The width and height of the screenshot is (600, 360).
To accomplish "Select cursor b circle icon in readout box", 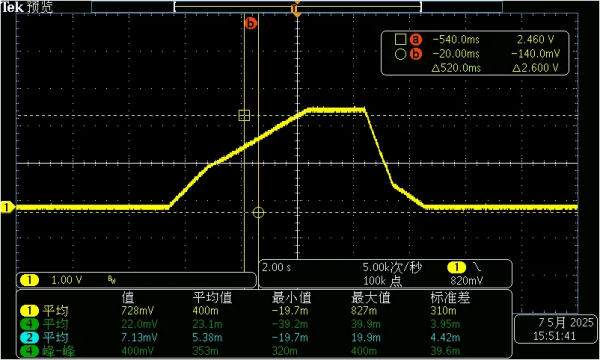I will pos(400,54).
